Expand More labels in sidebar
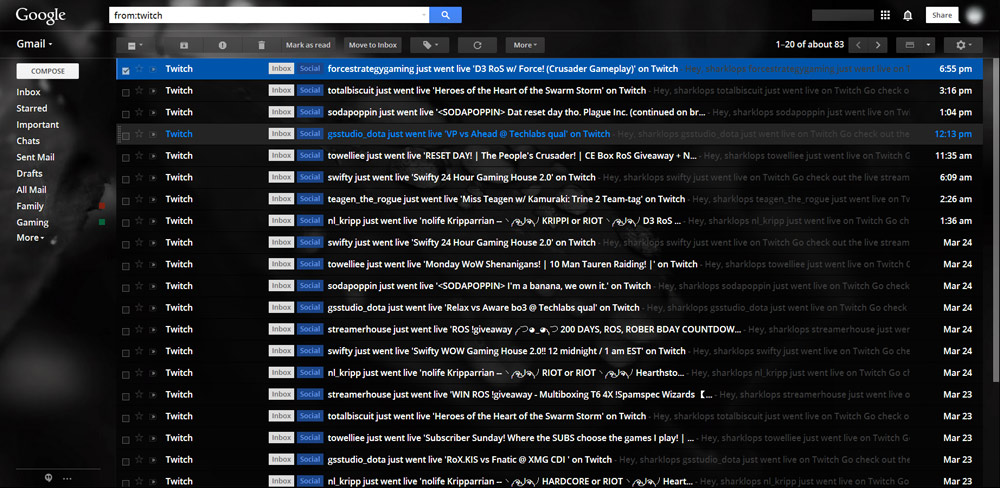Screen dimensions: 1000x488 tap(30, 238)
